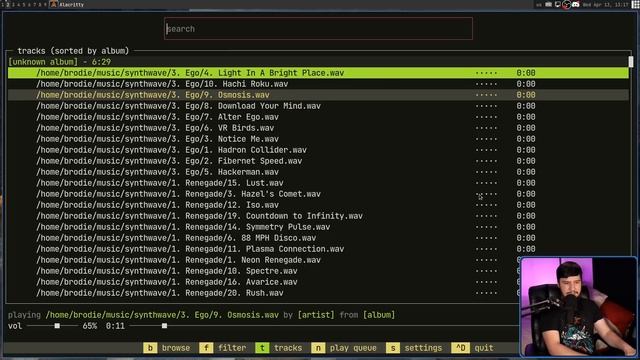Select the '10. Hachi Roku.wav' track

click(318, 84)
